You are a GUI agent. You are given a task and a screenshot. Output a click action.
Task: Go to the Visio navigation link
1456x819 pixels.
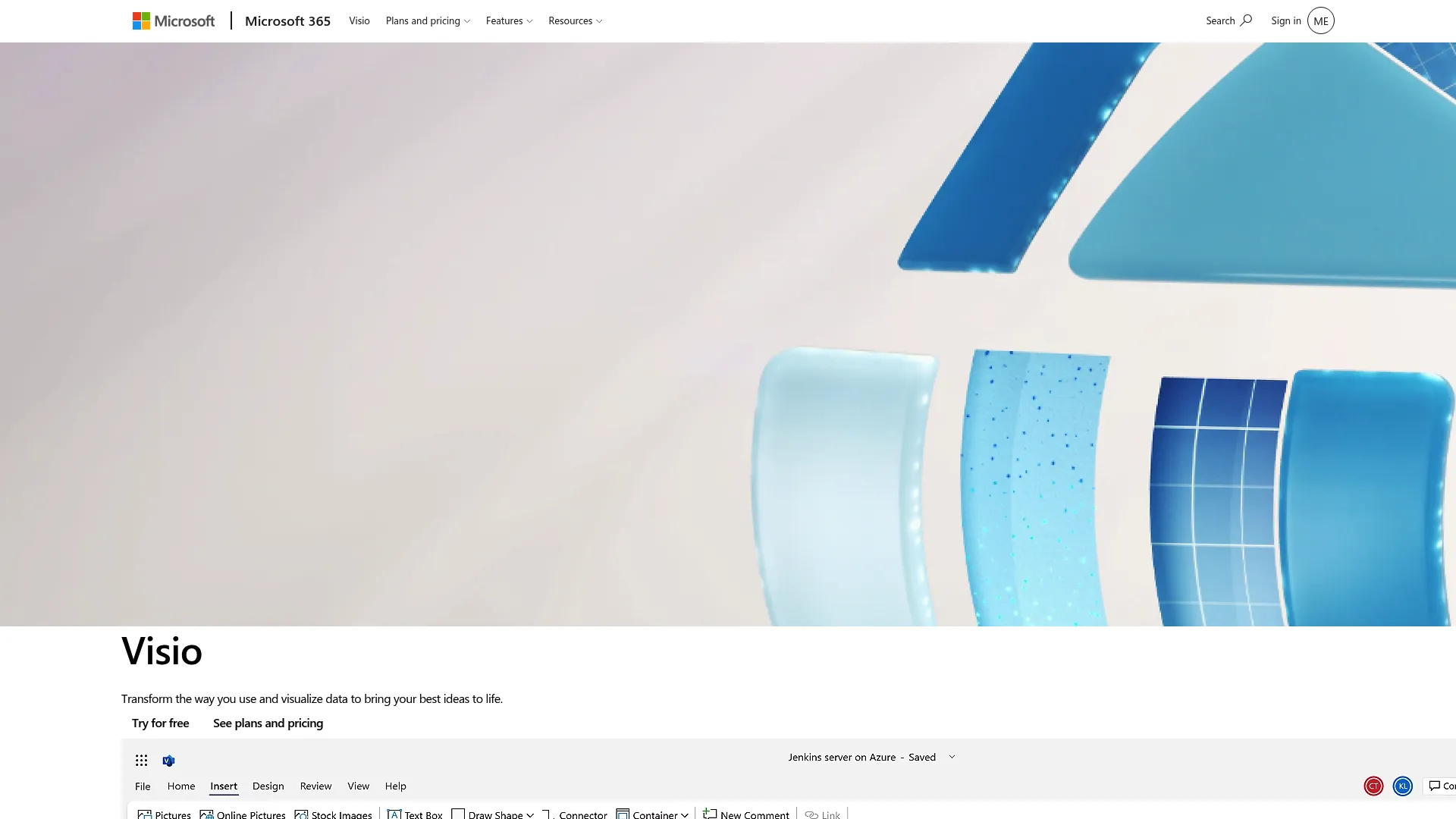click(x=359, y=21)
